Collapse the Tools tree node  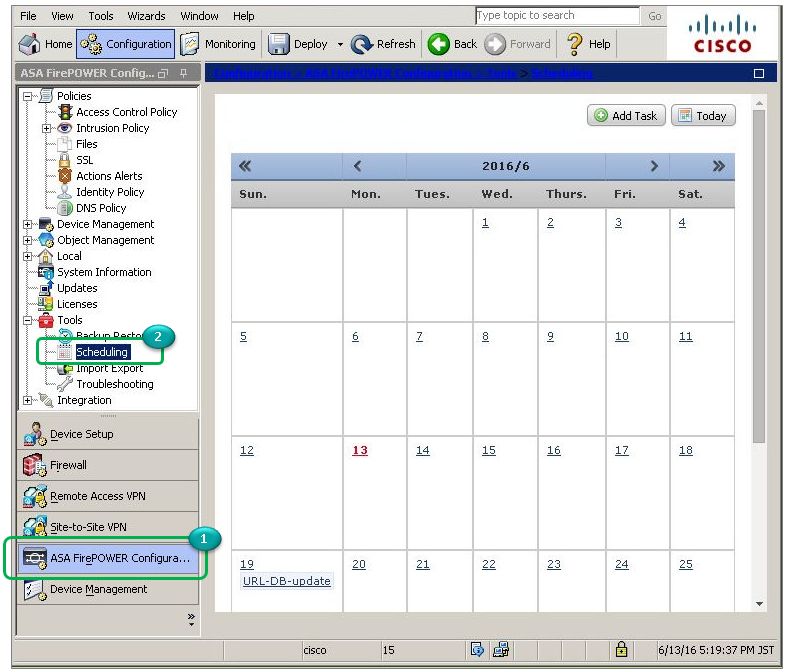pos(28,320)
